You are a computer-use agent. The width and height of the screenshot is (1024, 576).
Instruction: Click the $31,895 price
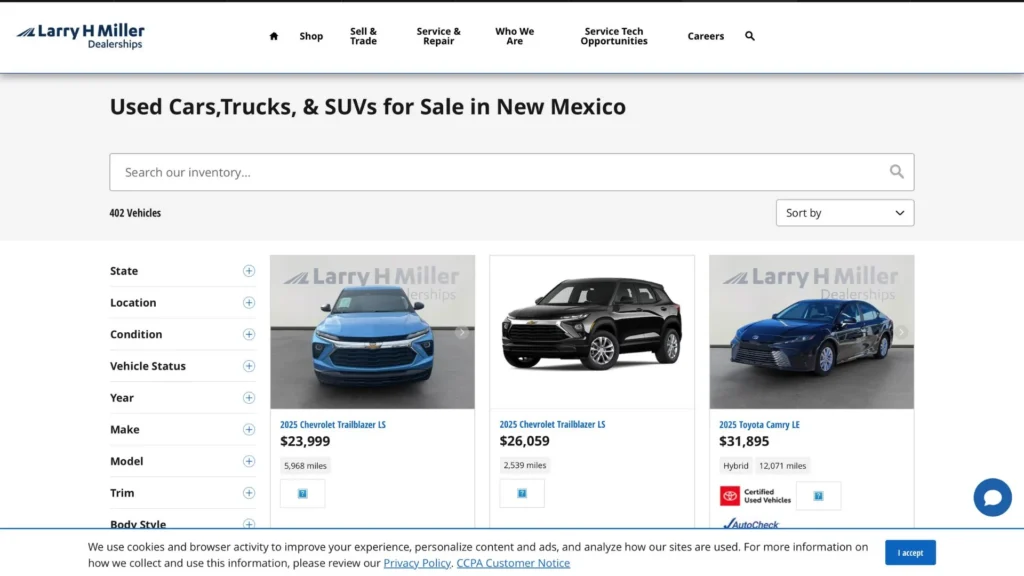744,441
